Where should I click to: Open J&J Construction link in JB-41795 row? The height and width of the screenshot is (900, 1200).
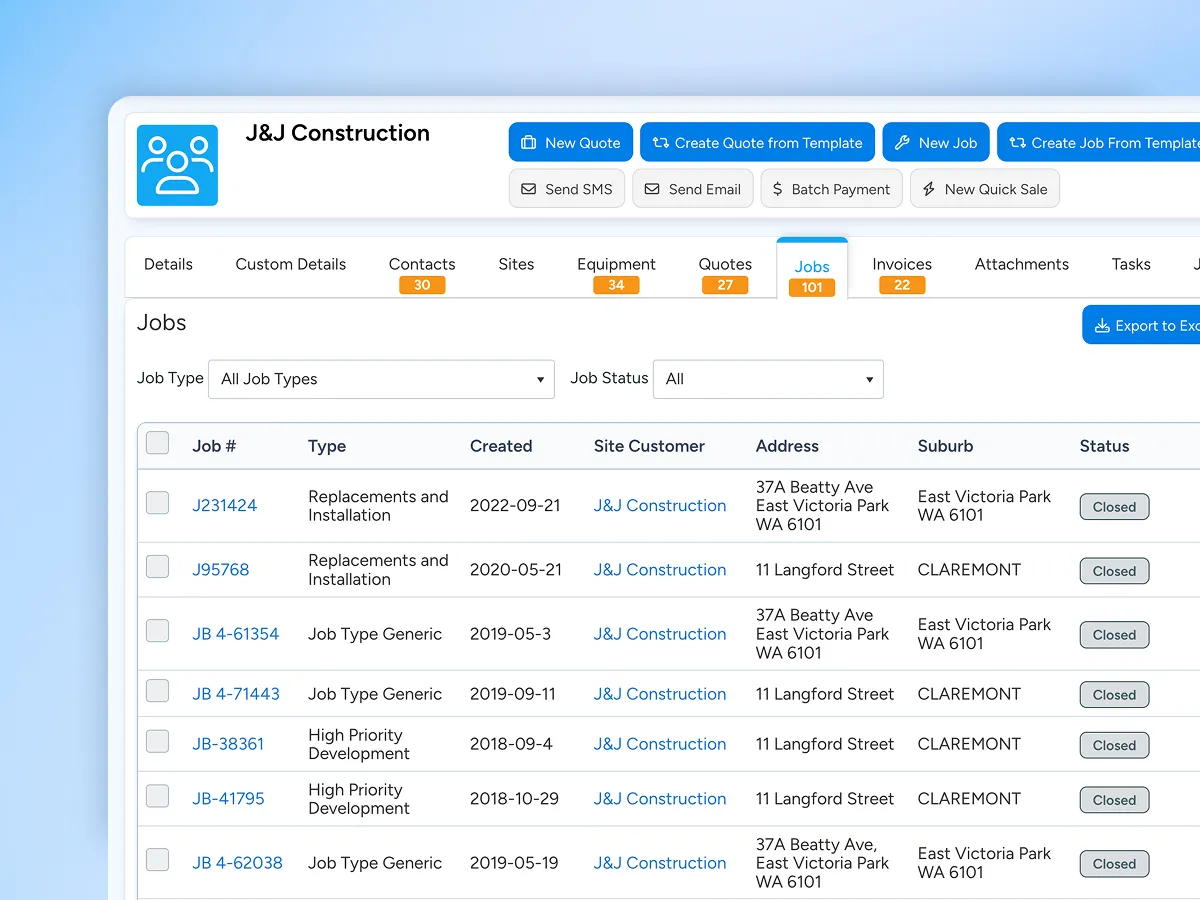tap(660, 799)
